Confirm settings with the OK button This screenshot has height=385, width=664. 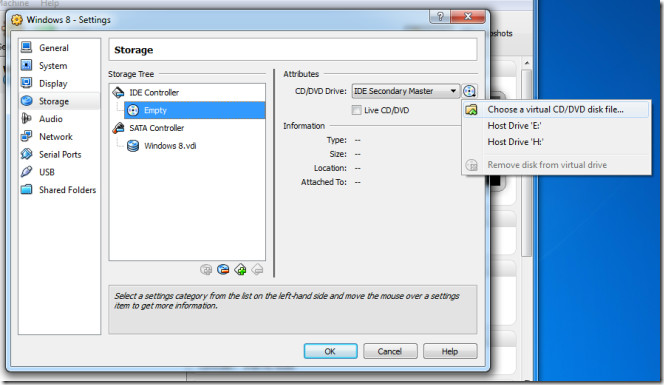point(330,351)
